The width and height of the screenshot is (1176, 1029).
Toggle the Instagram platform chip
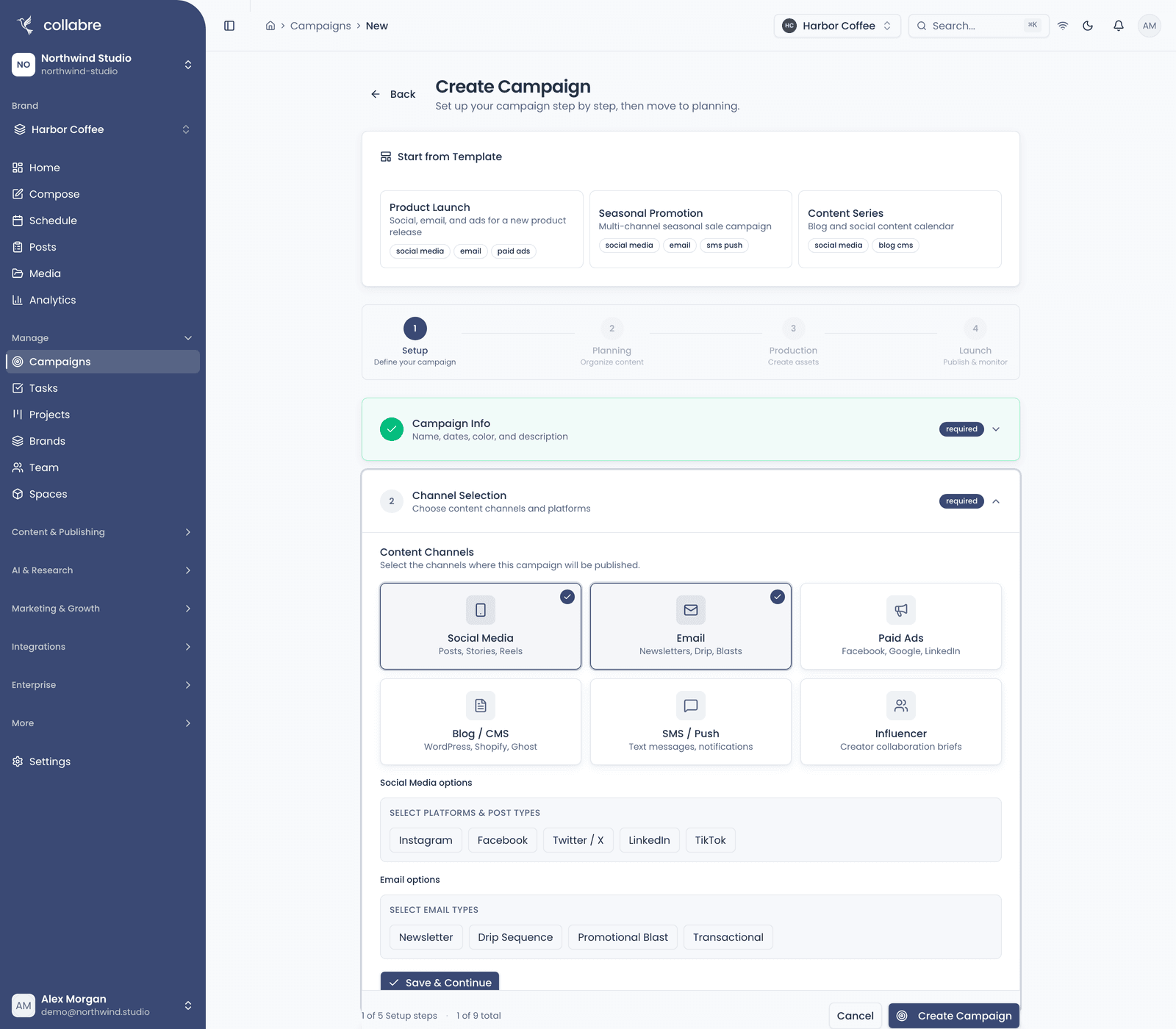click(426, 840)
